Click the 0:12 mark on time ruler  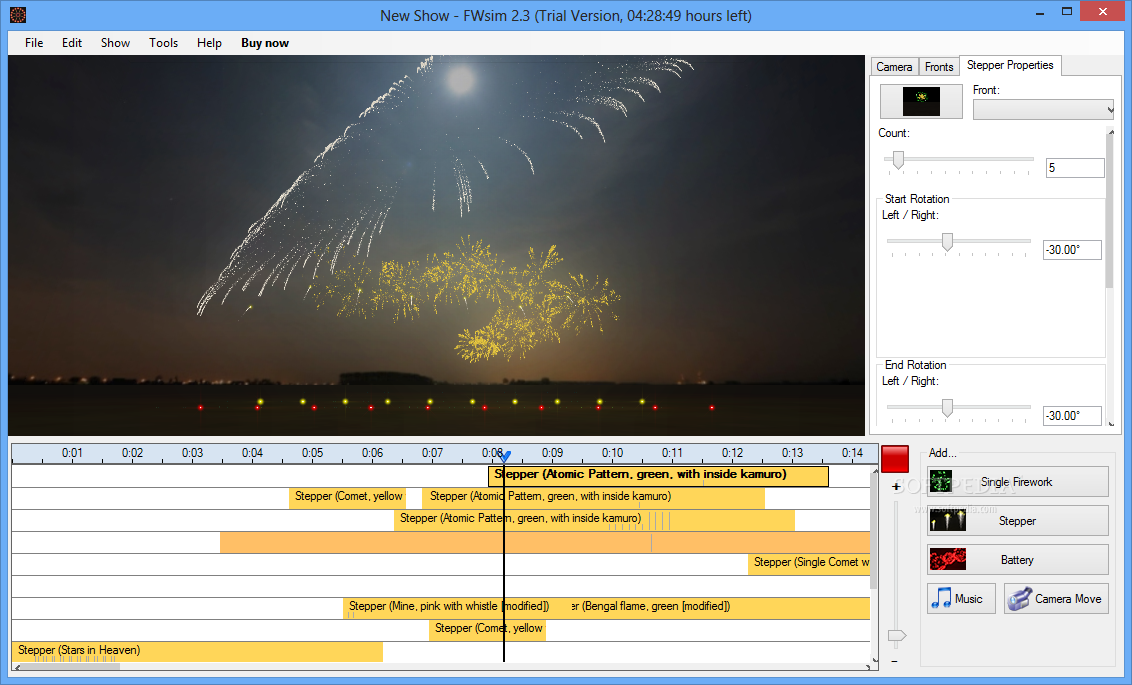point(732,453)
